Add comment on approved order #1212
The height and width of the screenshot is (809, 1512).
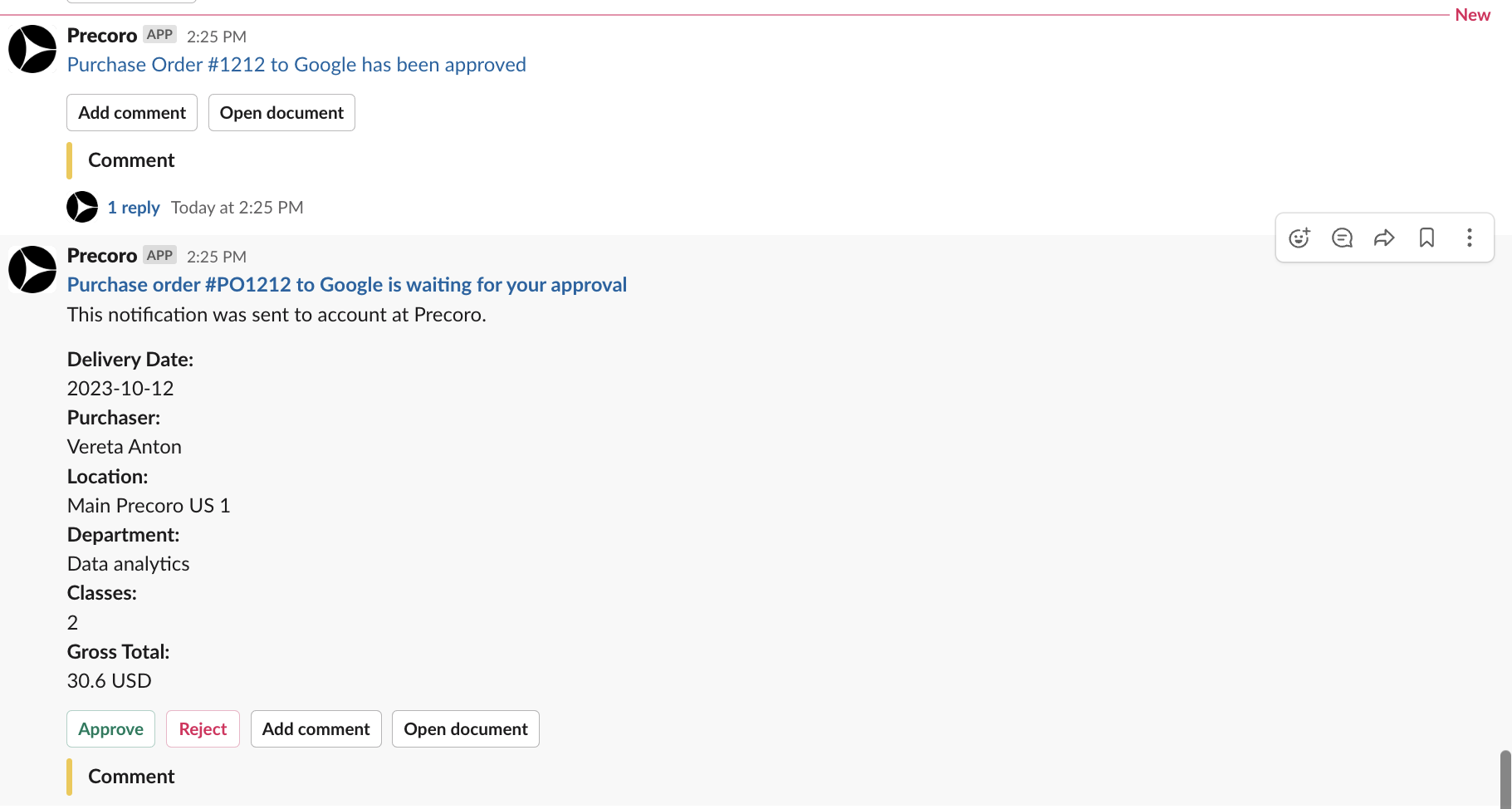(x=132, y=112)
